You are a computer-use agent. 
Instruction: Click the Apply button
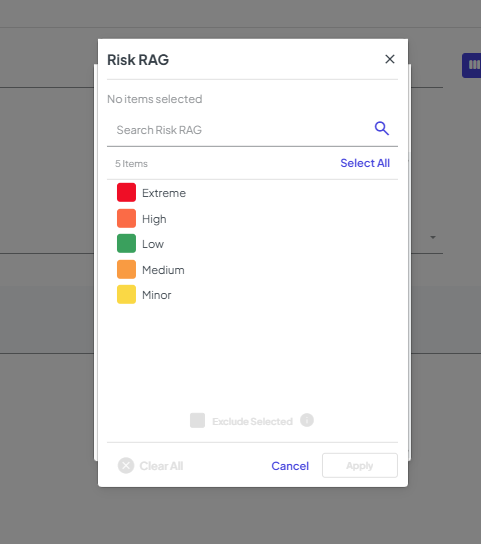pos(360,465)
